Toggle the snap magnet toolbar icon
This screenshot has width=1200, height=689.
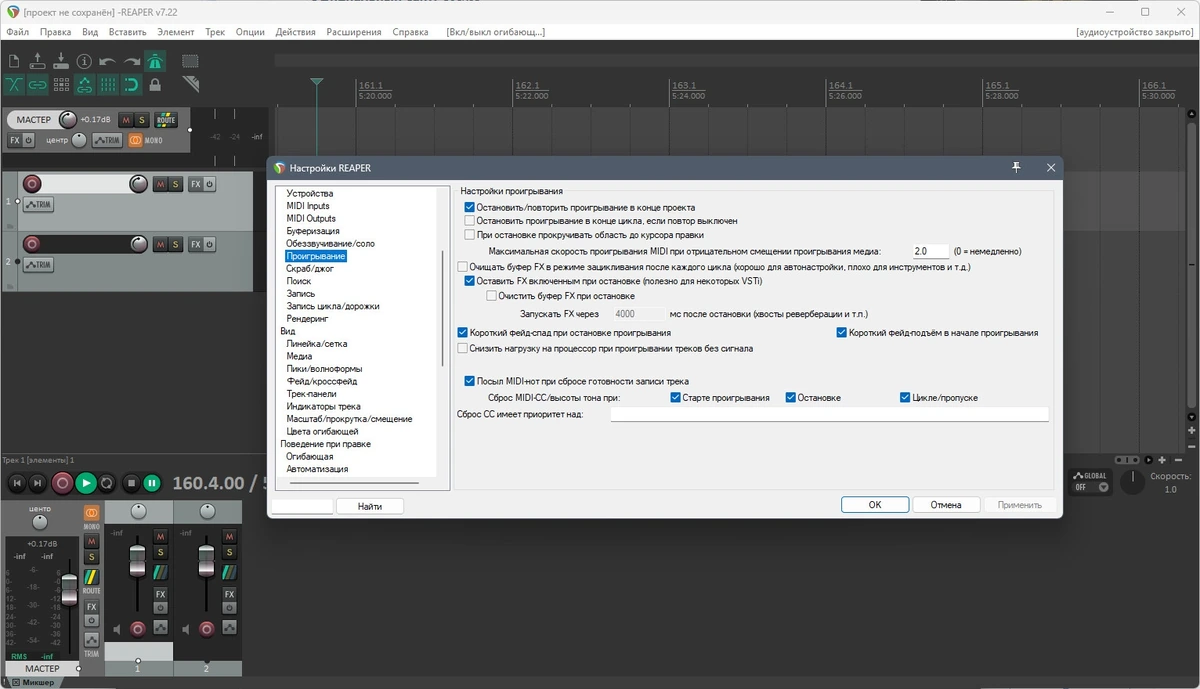pyautogui.click(x=131, y=84)
